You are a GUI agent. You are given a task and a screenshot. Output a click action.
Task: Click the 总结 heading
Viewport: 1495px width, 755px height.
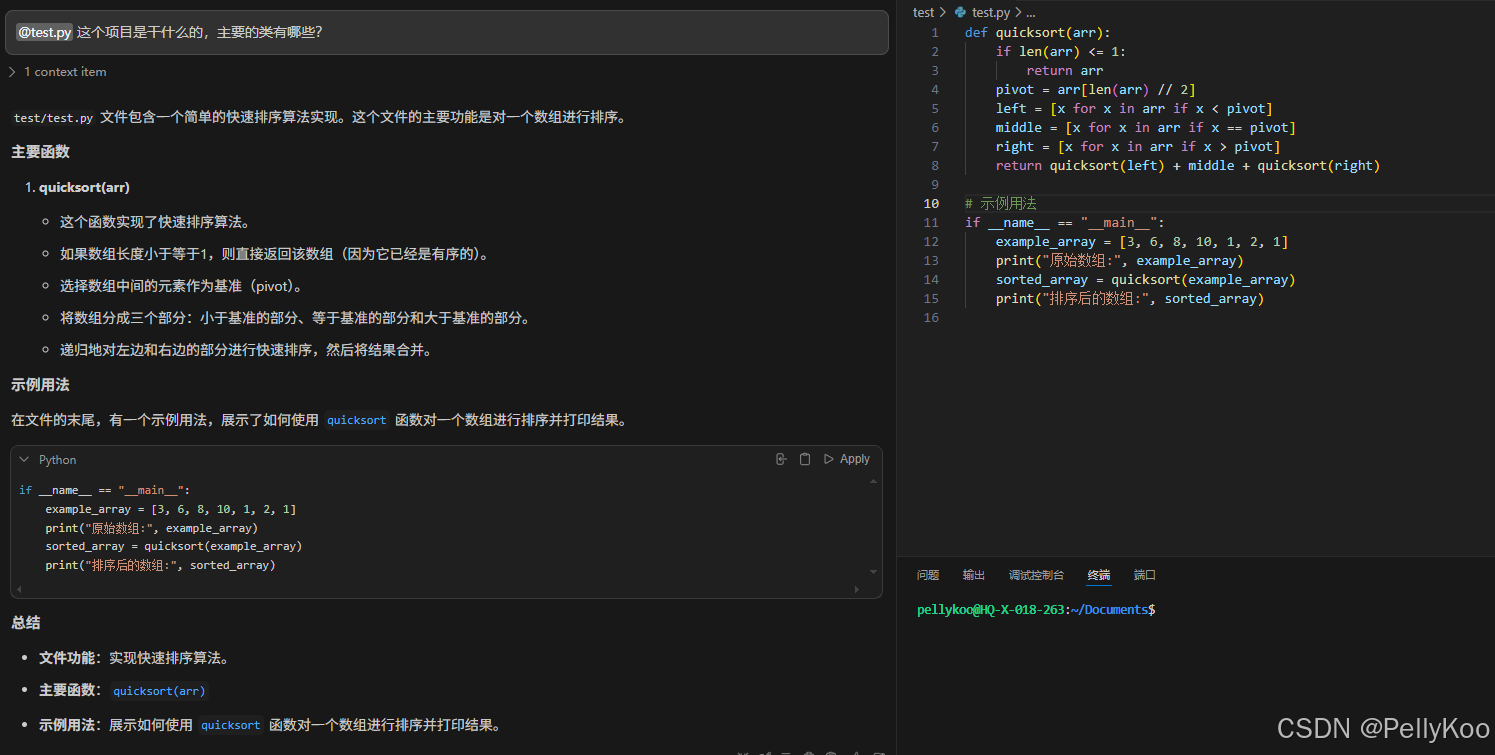26,623
